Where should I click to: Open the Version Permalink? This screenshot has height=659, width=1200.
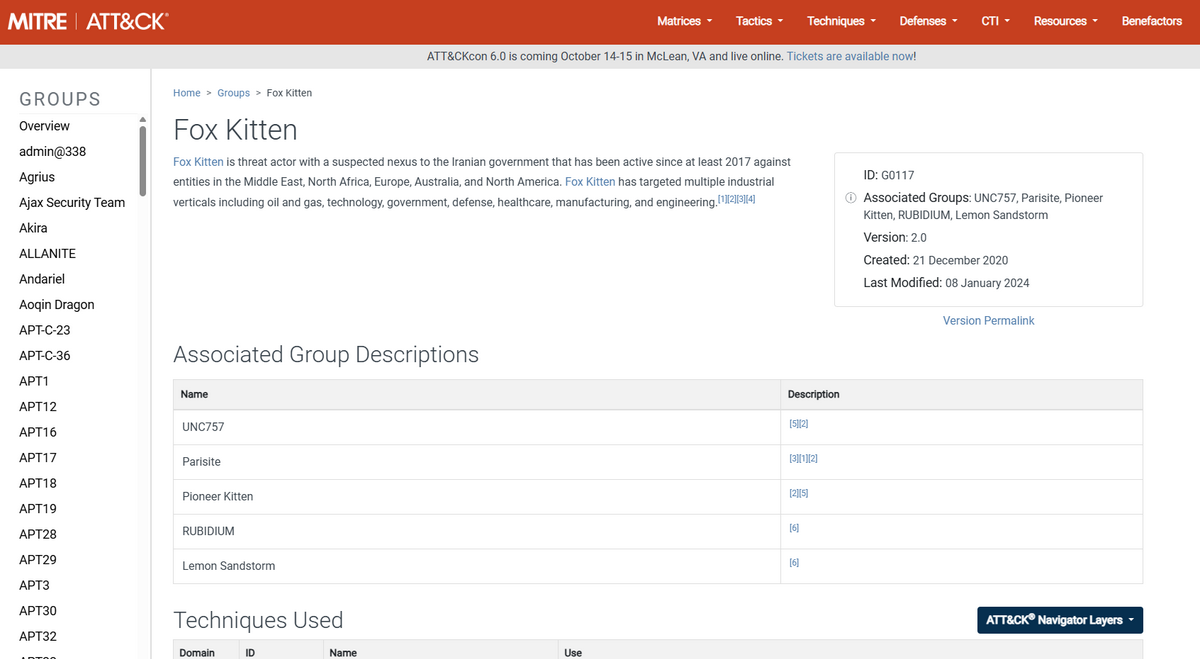(989, 321)
